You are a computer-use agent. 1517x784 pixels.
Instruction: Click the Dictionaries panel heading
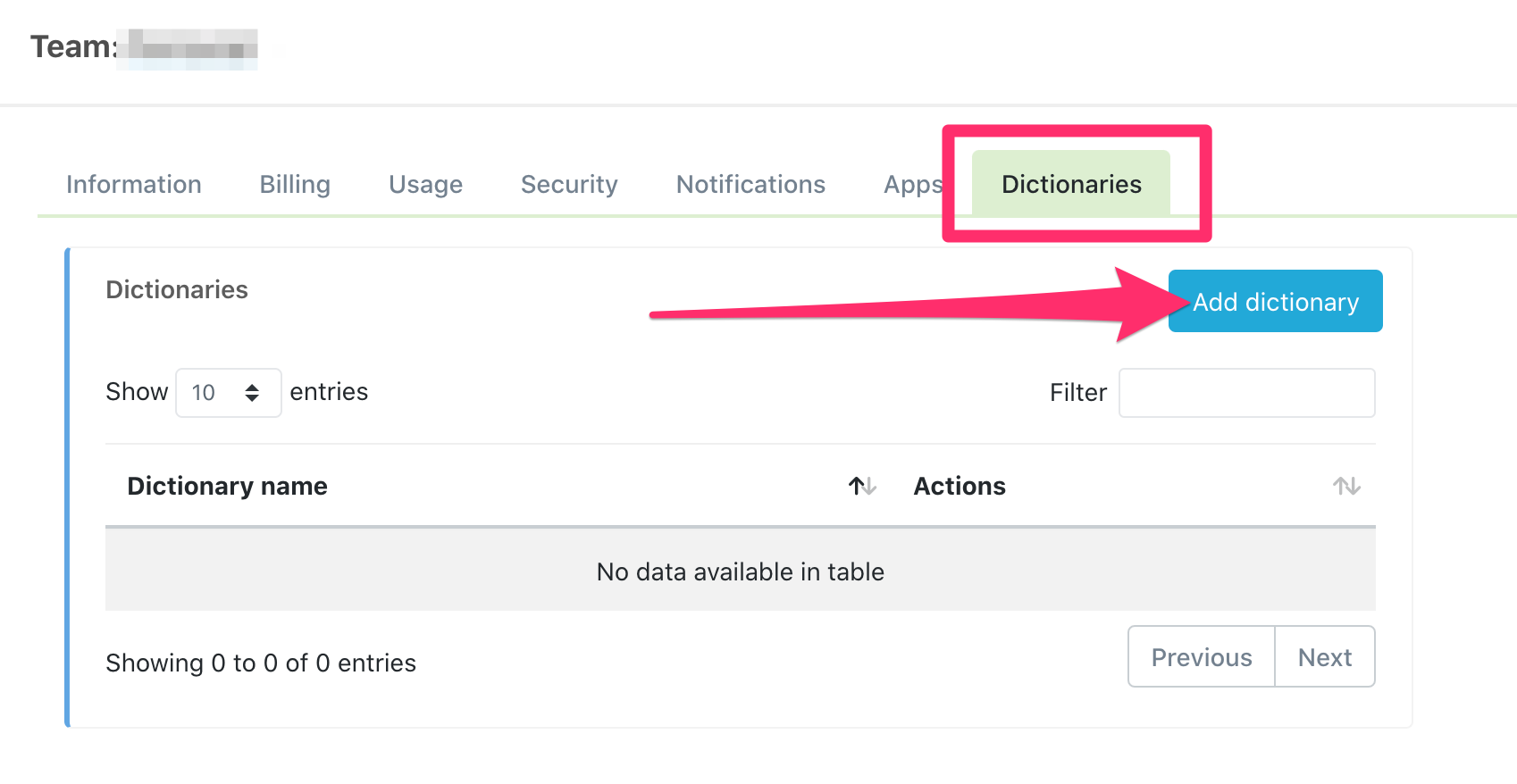(x=177, y=289)
